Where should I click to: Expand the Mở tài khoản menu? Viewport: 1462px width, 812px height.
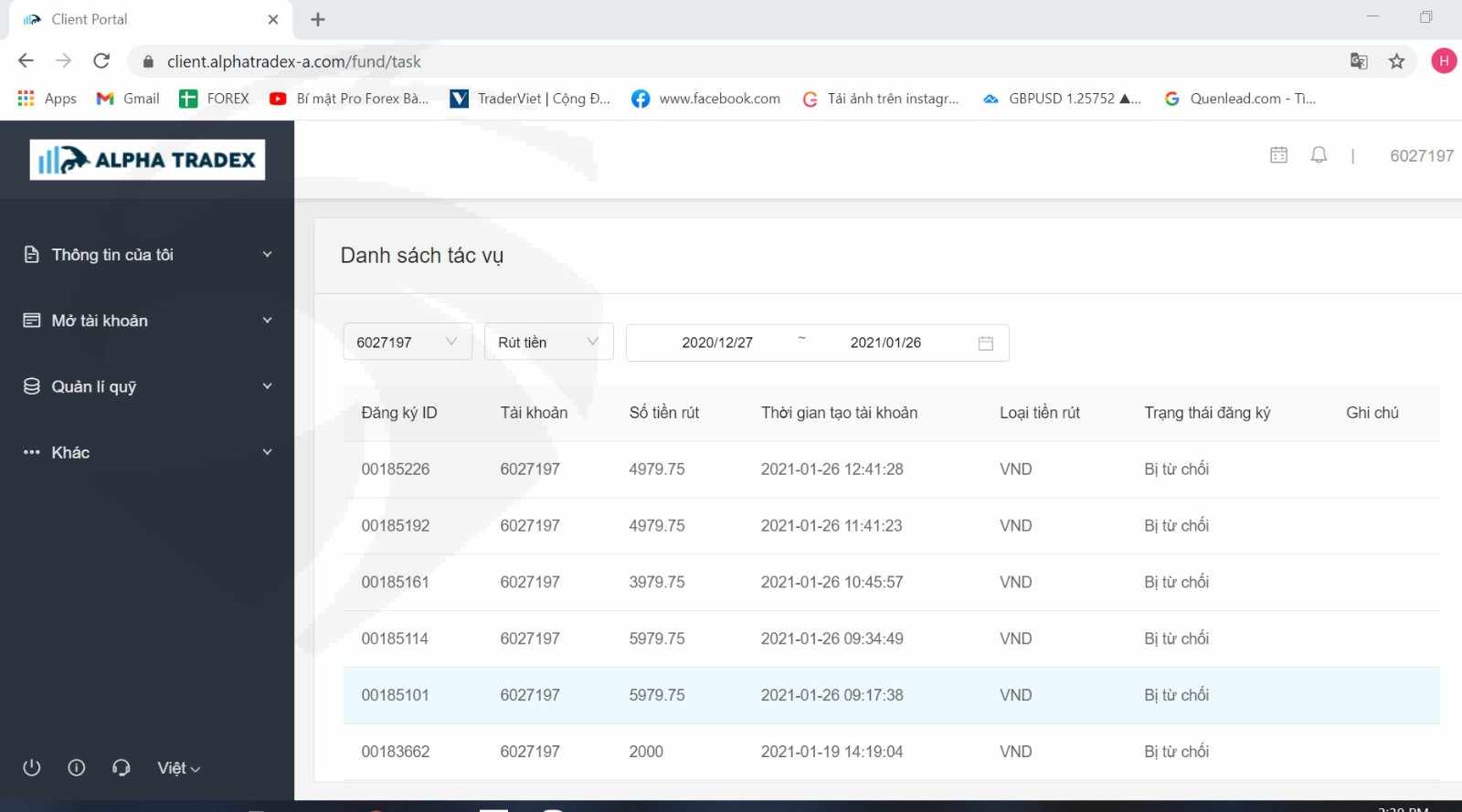[147, 321]
